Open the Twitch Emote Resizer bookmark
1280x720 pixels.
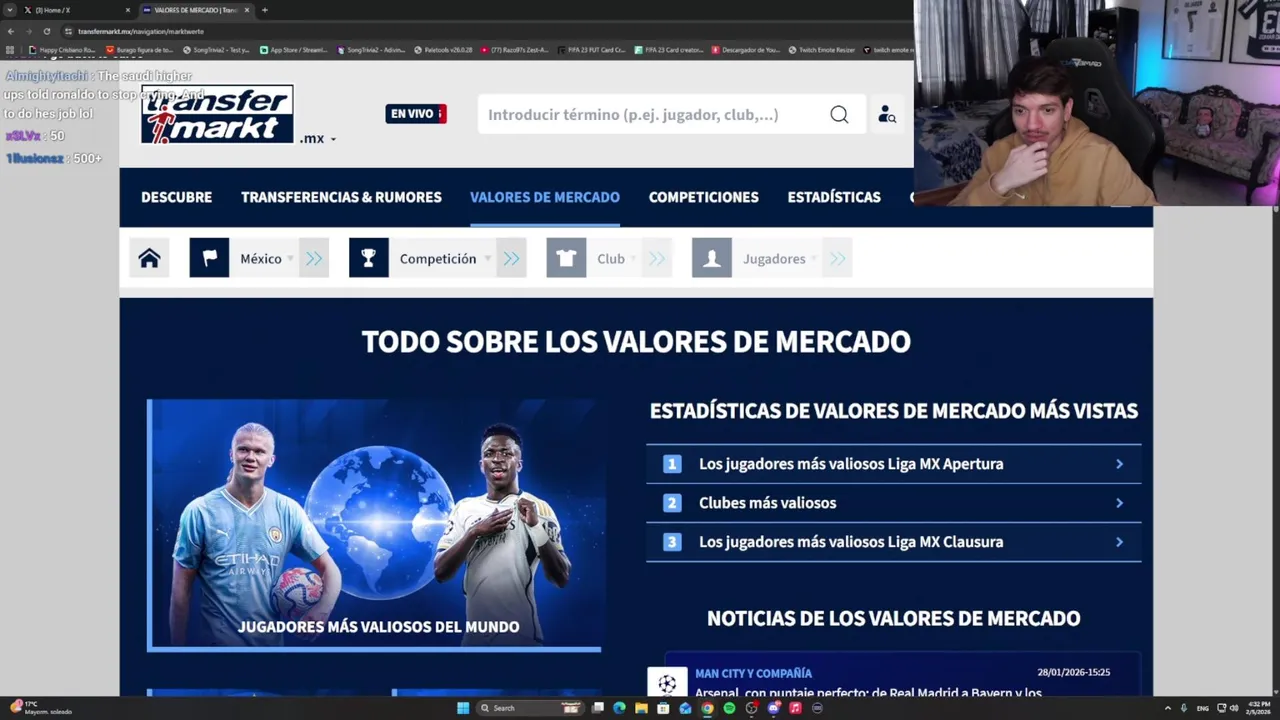pyautogui.click(x=822, y=49)
